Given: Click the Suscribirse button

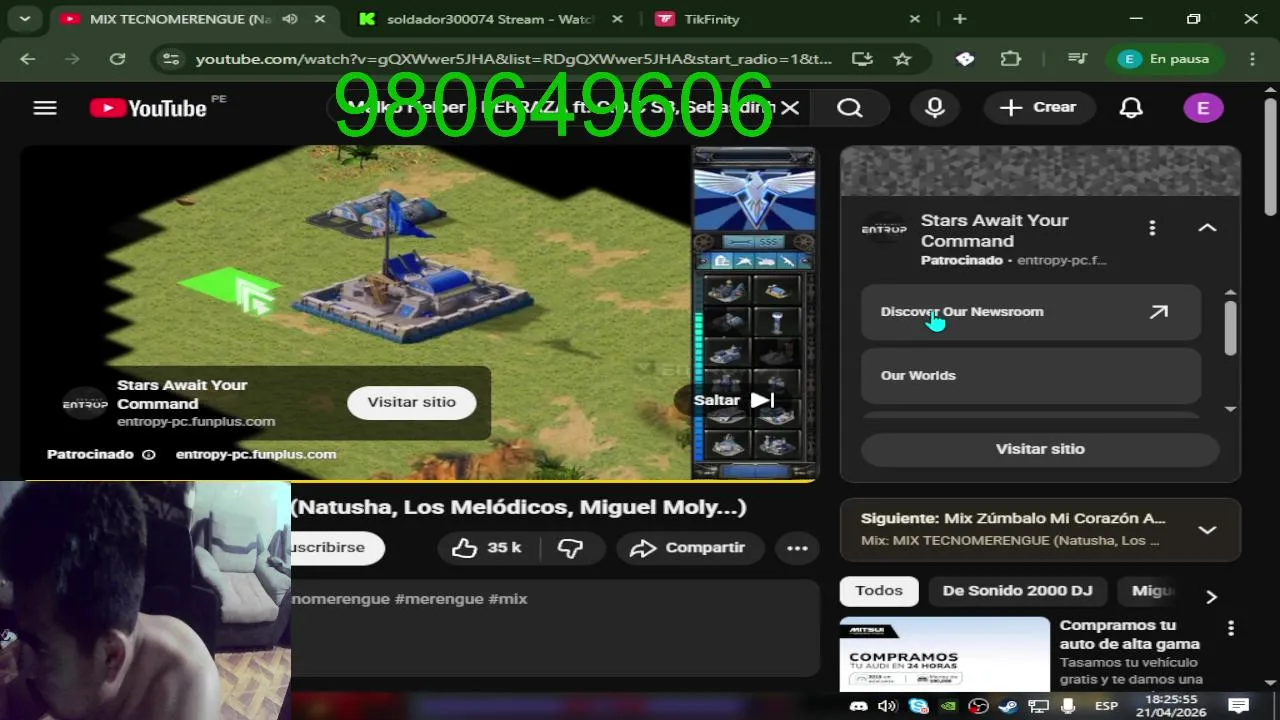Looking at the screenshot, I should (335, 548).
